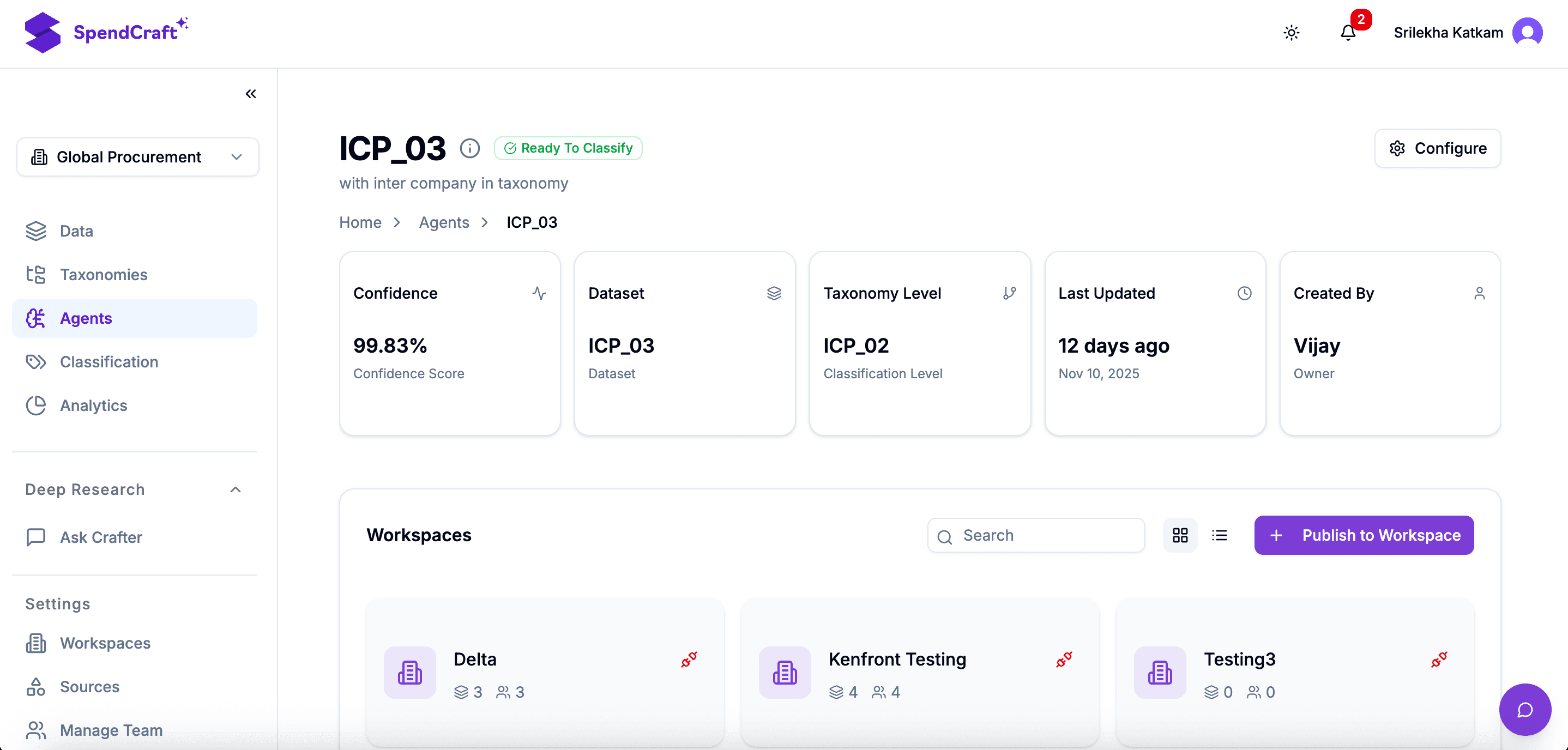Open agent Configure settings
Viewport: 1568px width, 750px height.
pyautogui.click(x=1438, y=148)
